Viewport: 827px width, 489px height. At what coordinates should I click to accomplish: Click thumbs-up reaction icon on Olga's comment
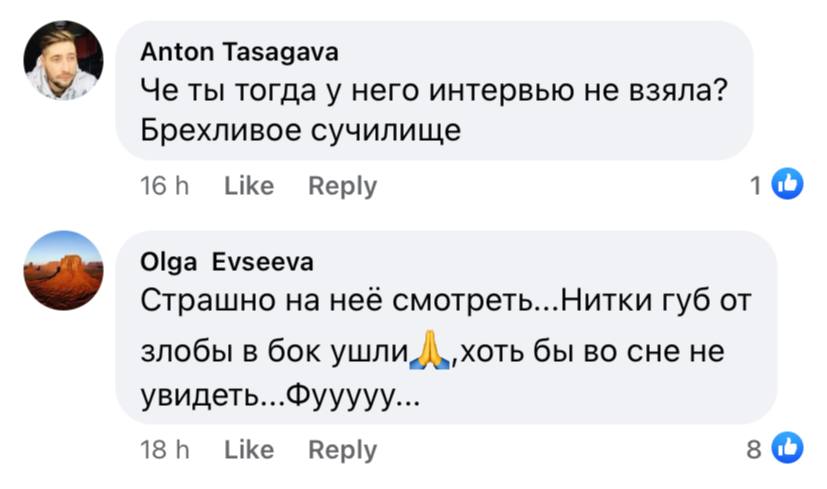pyautogui.click(x=788, y=449)
